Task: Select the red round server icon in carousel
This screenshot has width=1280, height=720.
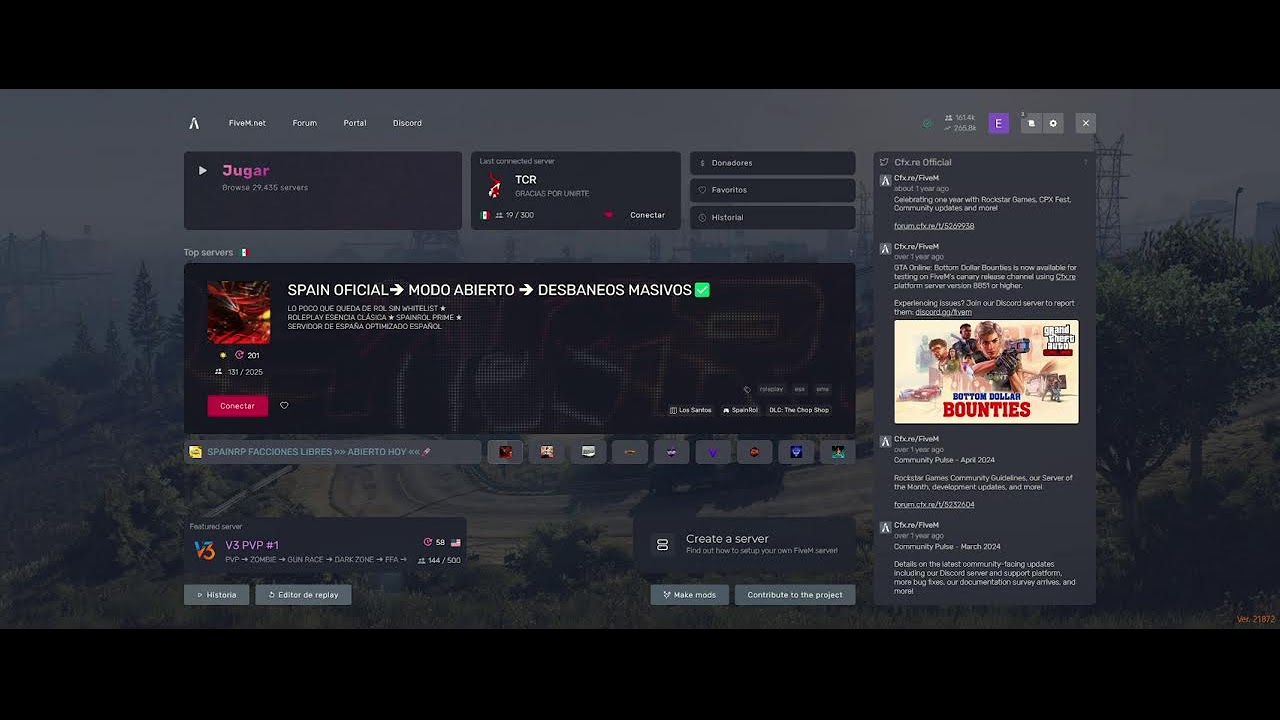Action: (x=755, y=452)
